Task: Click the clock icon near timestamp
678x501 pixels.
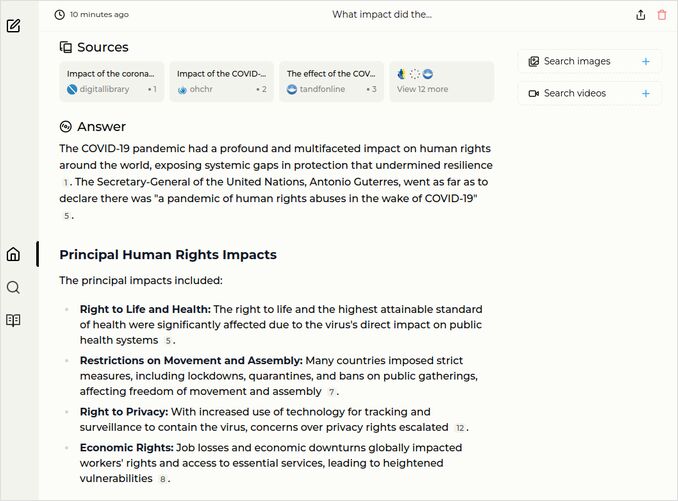Action: click(60, 15)
